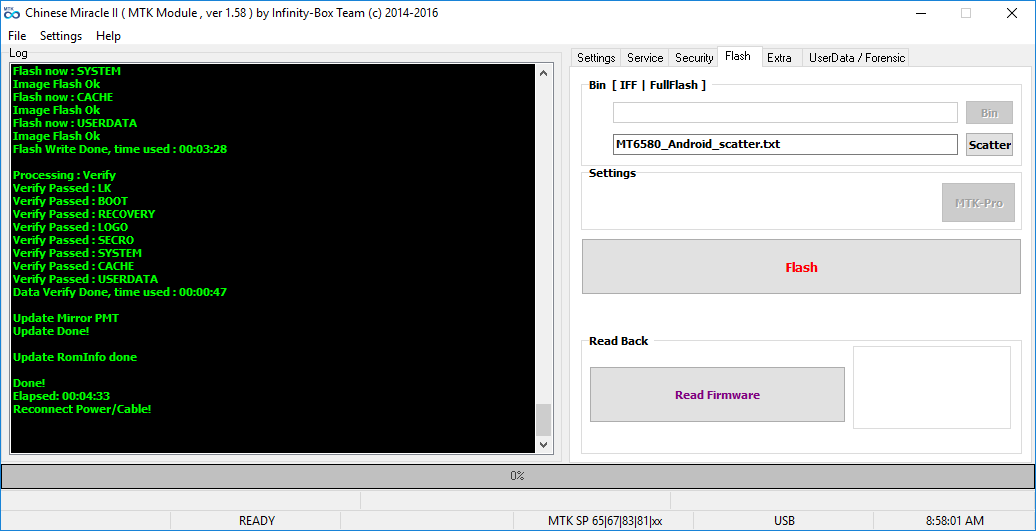Click log line 'Reconnect Power/Cable!'
The width and height of the screenshot is (1036, 531).
pyautogui.click(x=82, y=409)
